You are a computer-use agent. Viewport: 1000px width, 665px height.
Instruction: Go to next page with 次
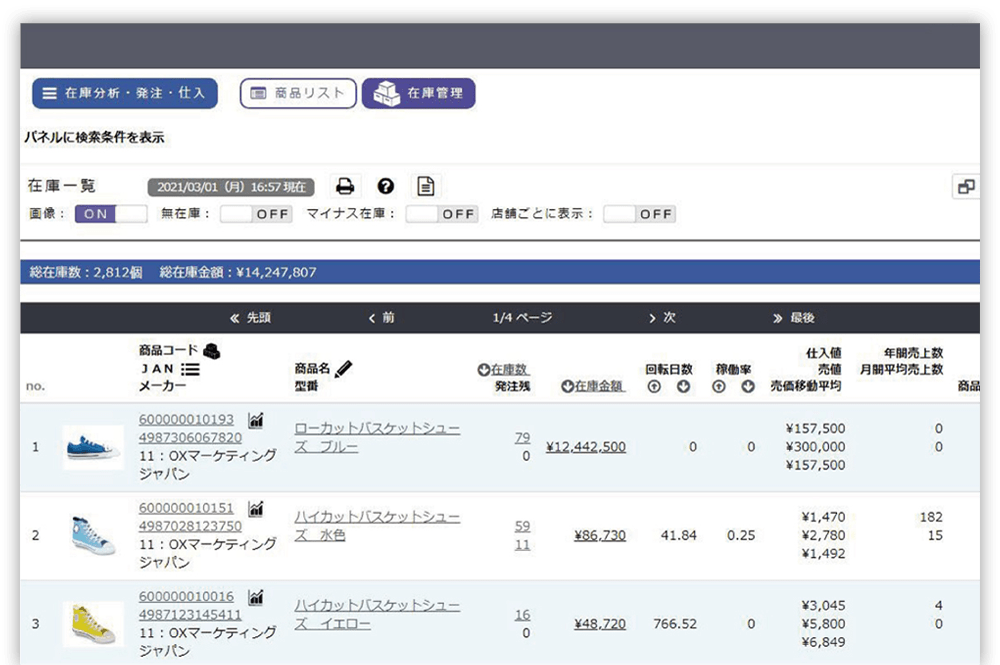(x=662, y=318)
